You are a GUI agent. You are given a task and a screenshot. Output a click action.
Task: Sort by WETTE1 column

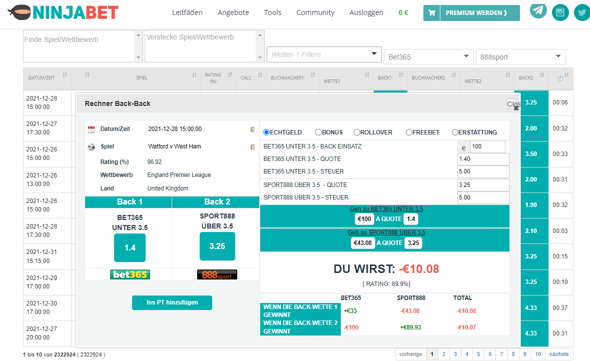tap(367, 75)
